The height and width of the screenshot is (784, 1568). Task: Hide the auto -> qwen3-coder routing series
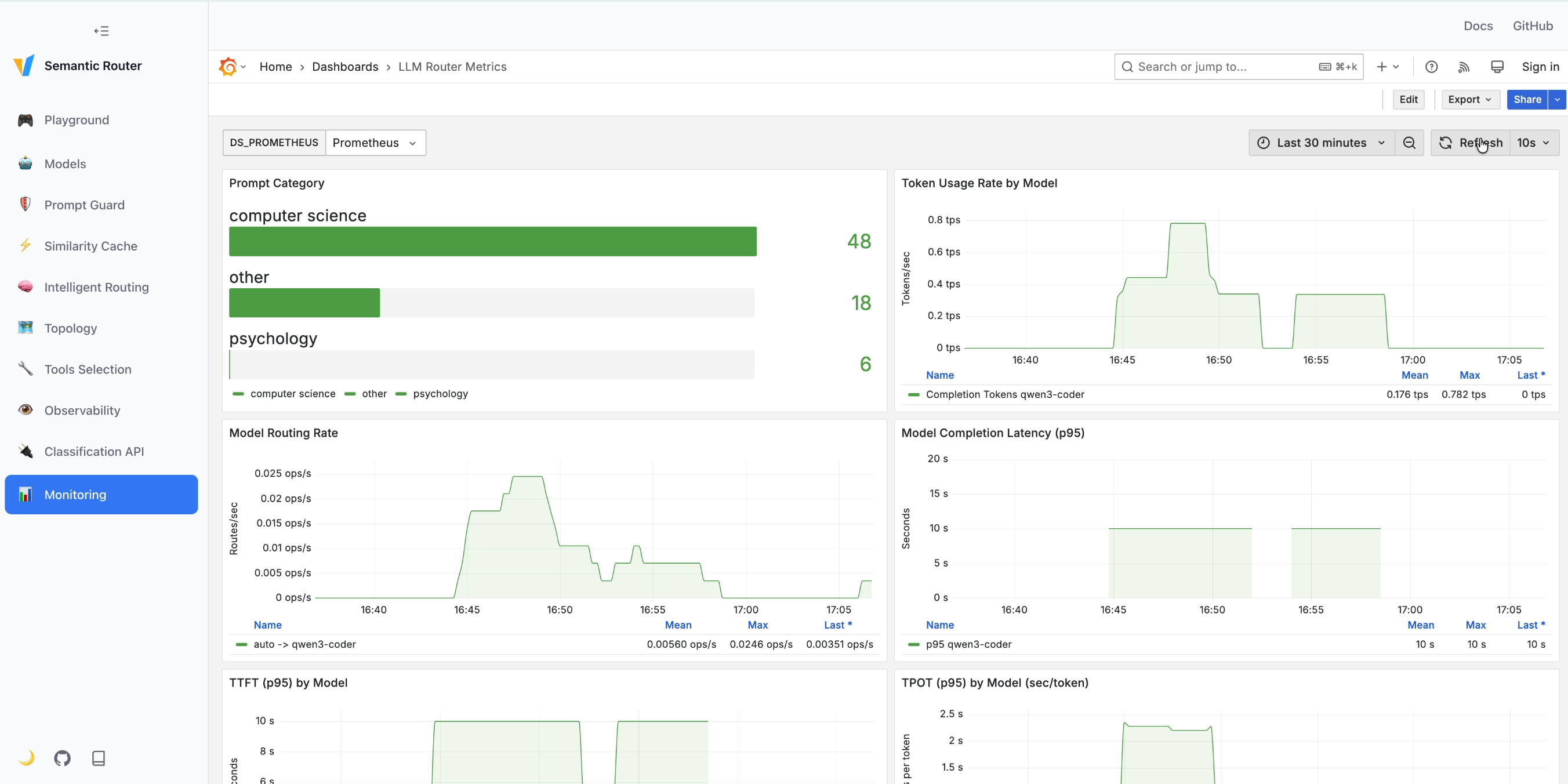(304, 644)
